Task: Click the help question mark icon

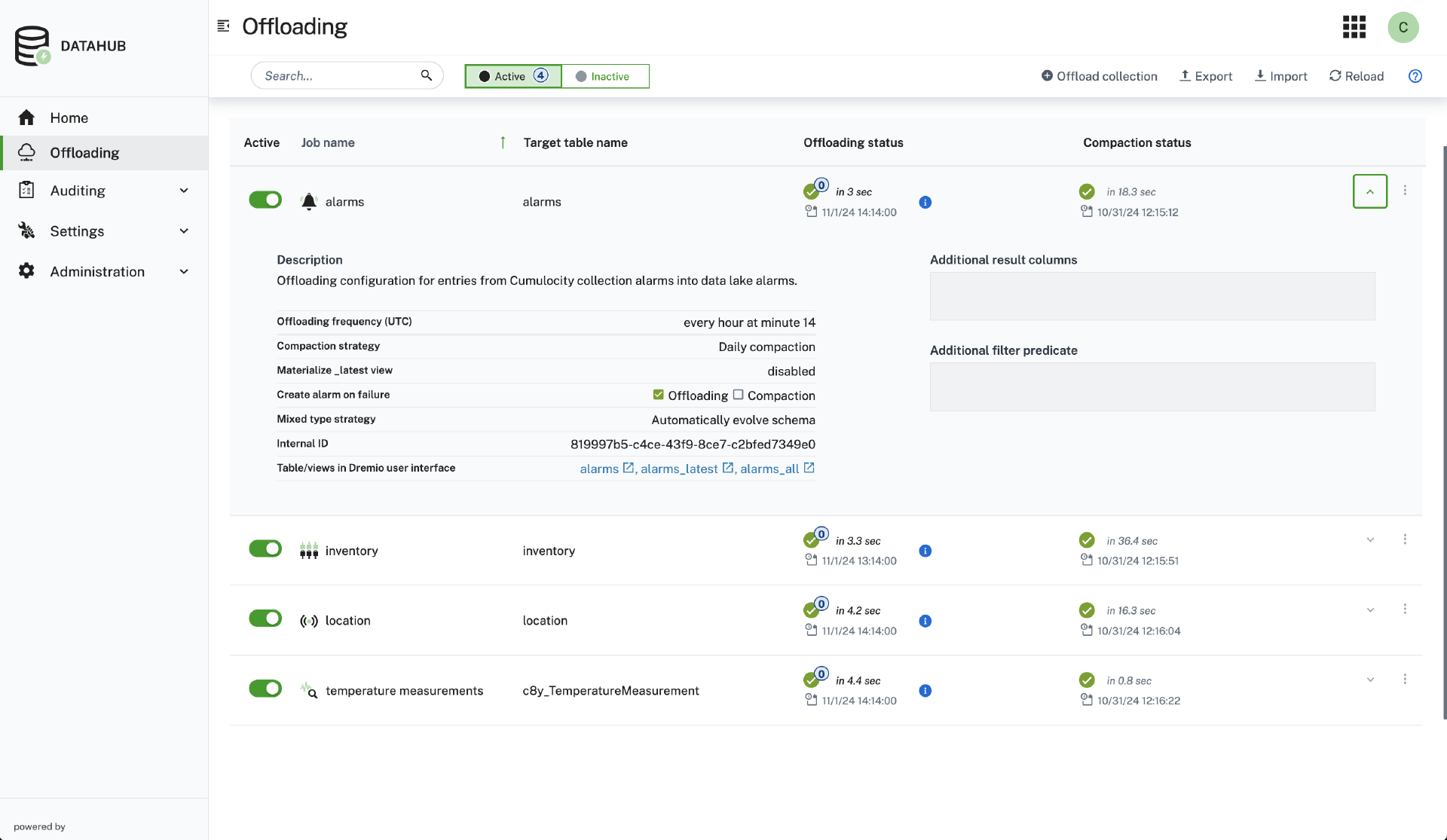Action: (1415, 76)
